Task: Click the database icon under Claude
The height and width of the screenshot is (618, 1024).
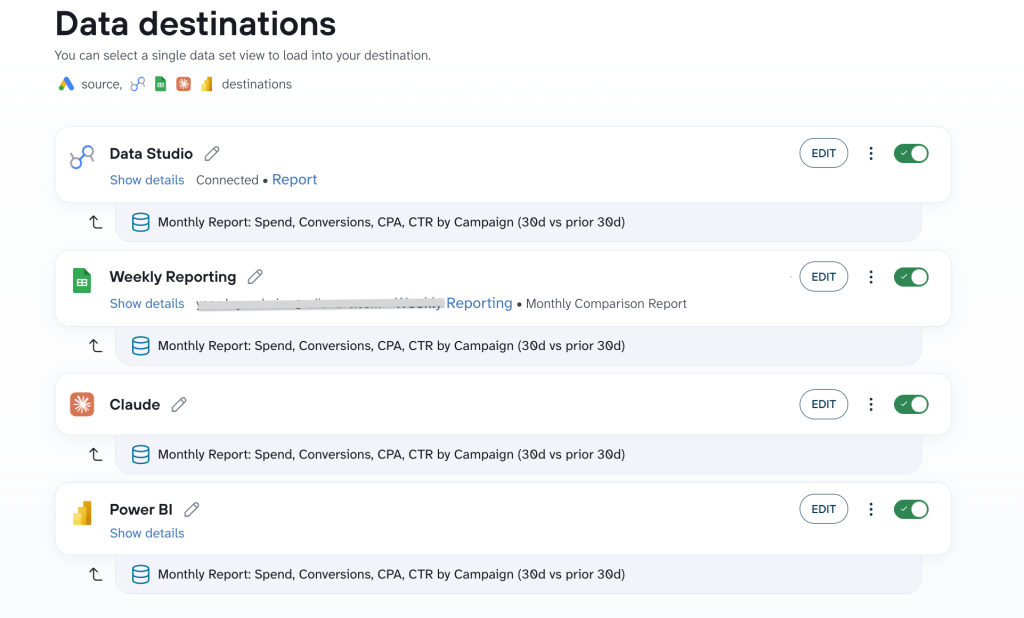Action: [x=140, y=454]
